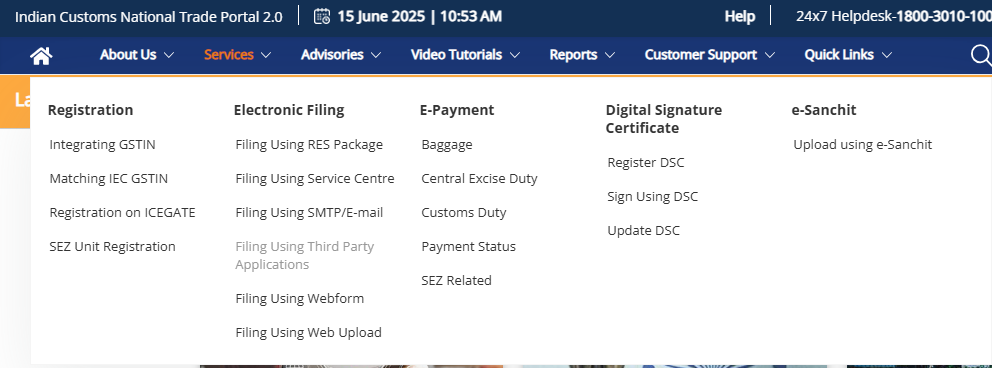Open SEZ Unit Registration

(x=113, y=247)
